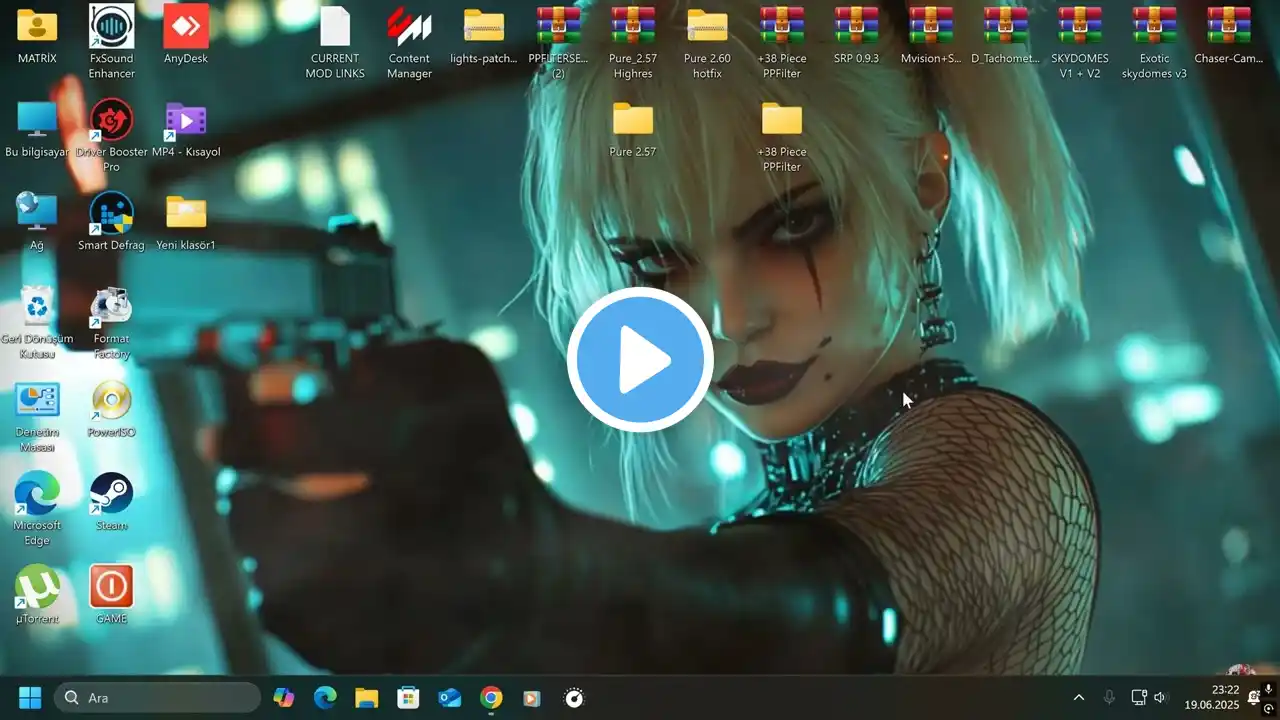Select the PPFILTERSE (2) archive
The height and width of the screenshot is (720, 1280).
(558, 27)
